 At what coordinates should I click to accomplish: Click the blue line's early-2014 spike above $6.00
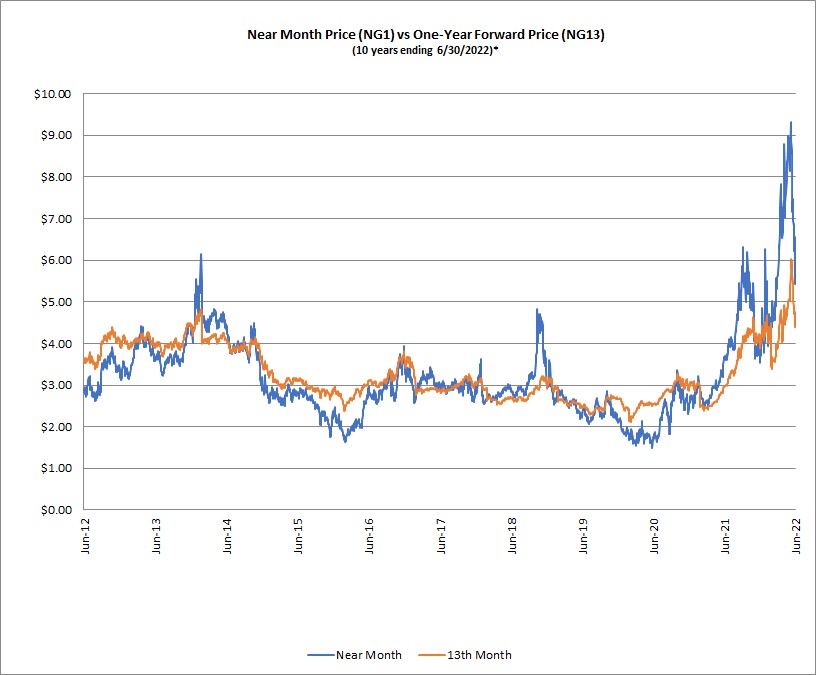[x=201, y=255]
